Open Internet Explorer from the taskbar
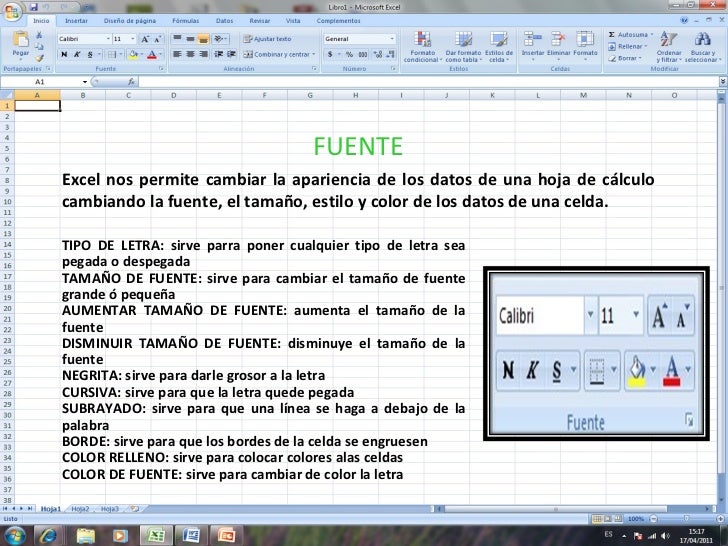The height and width of the screenshot is (546, 728). pyautogui.click(x=48, y=535)
